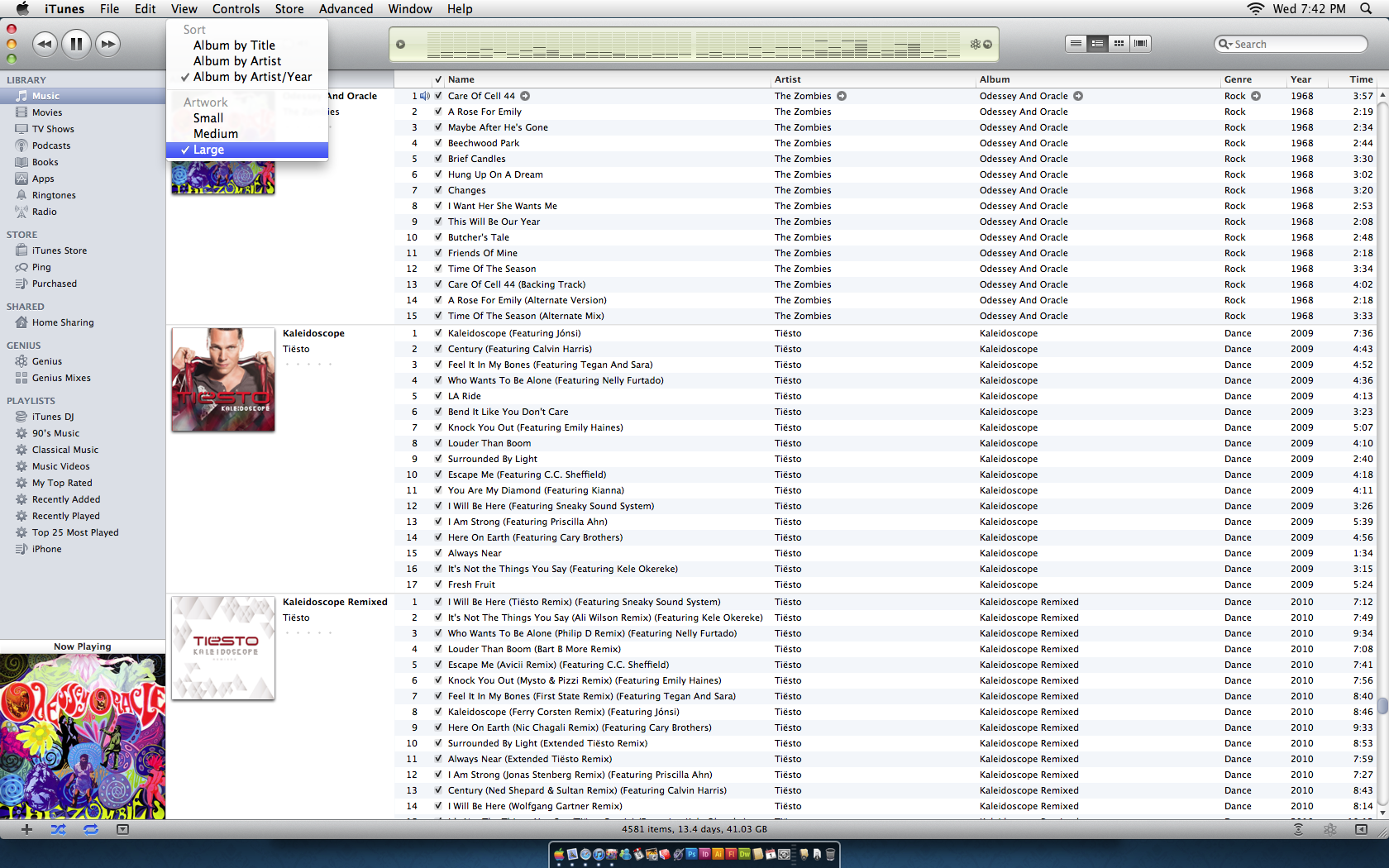
Task: Pause the current song
Action: point(76,44)
